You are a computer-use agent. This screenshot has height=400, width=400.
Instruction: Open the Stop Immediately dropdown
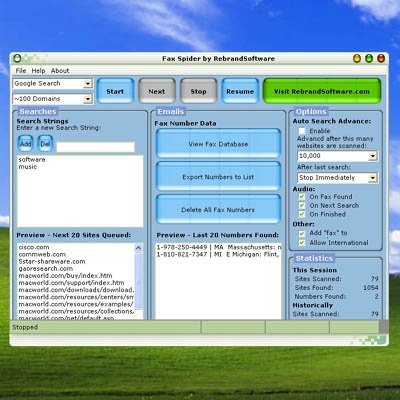click(337, 178)
